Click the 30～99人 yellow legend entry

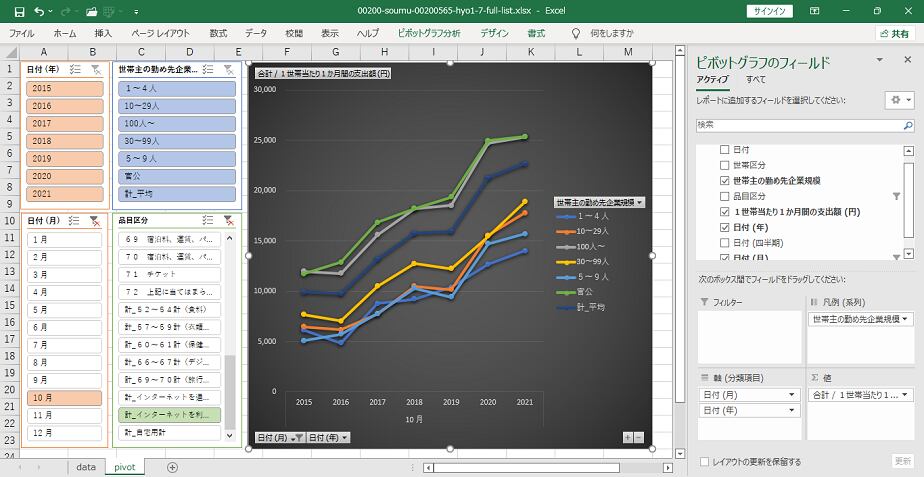[583, 261]
